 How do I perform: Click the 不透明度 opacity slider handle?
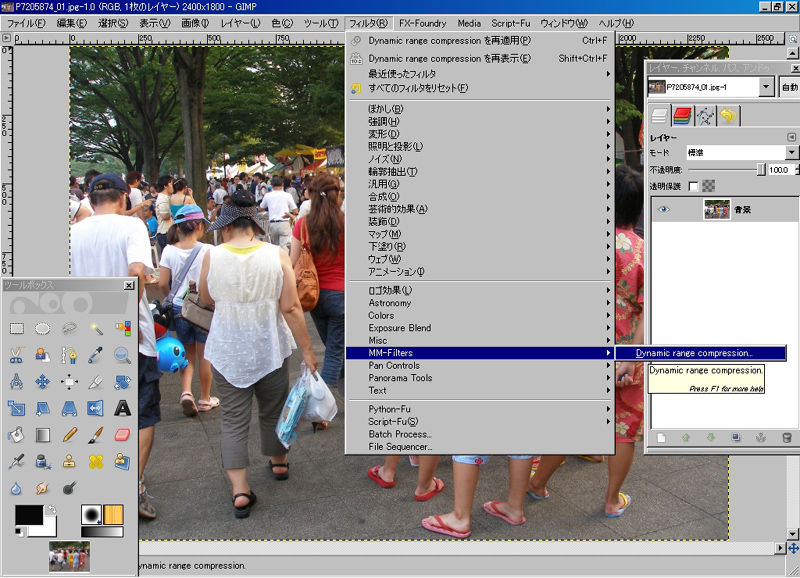coord(761,169)
